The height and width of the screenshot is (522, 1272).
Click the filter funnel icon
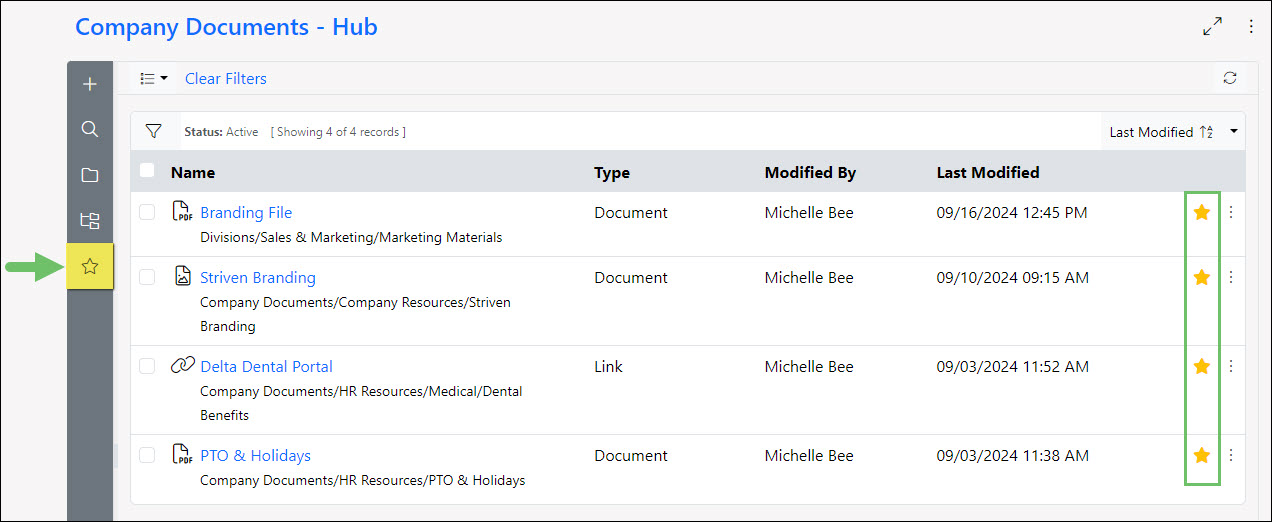(153, 131)
